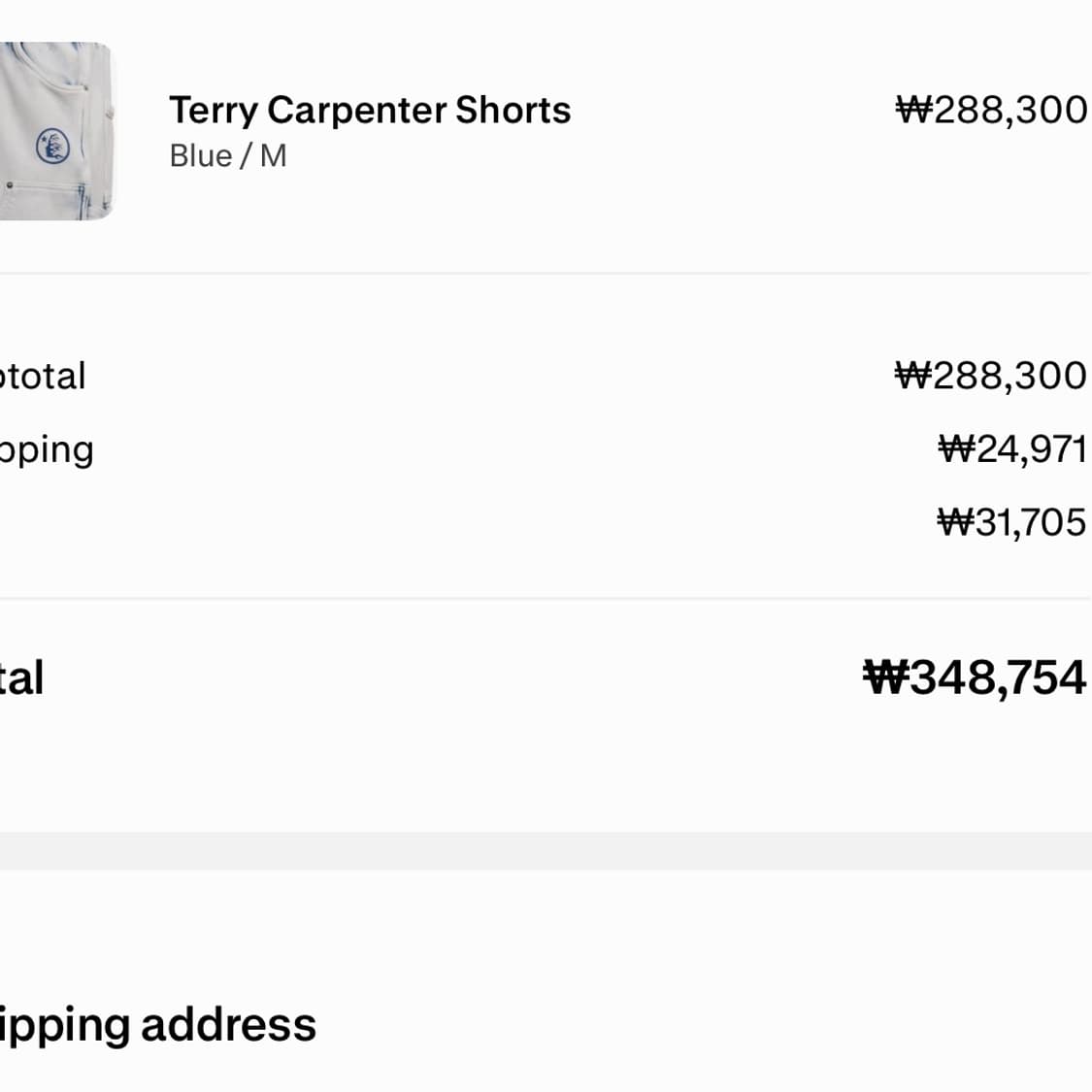Select the ₩348,754 grand total amount

pyautogui.click(x=975, y=678)
